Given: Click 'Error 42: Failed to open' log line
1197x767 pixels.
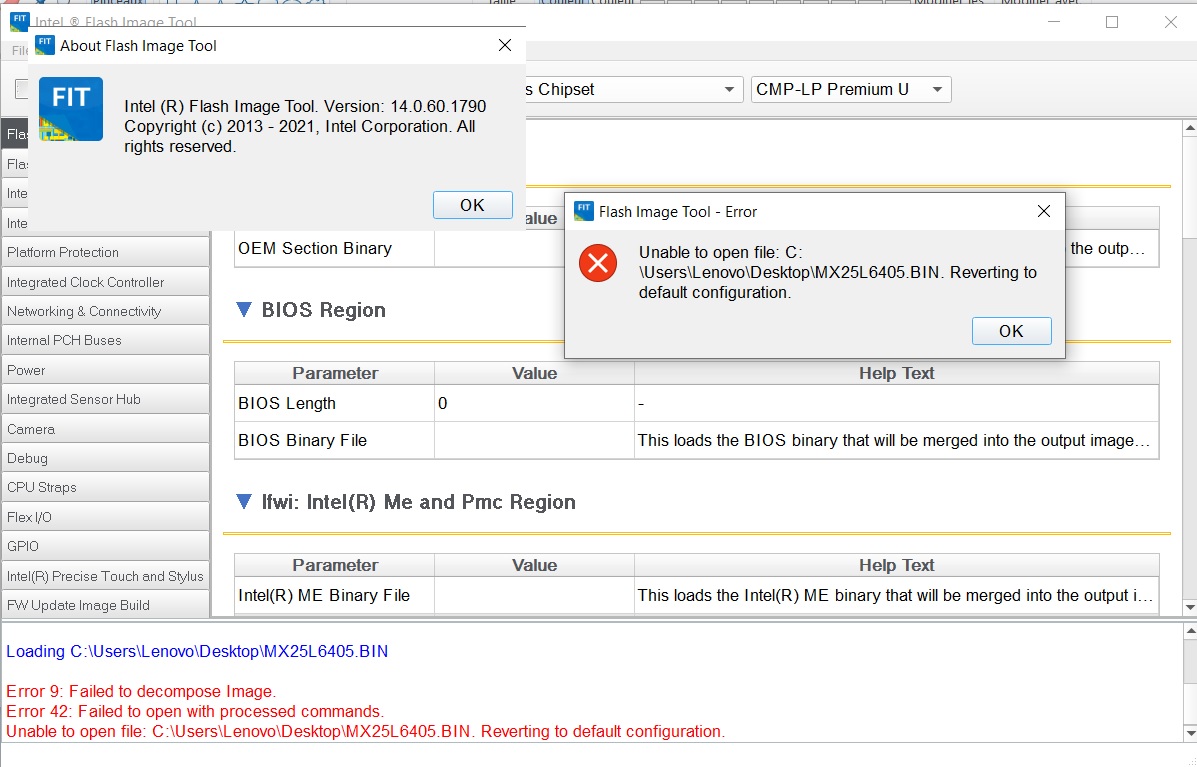Looking at the screenshot, I should [195, 711].
